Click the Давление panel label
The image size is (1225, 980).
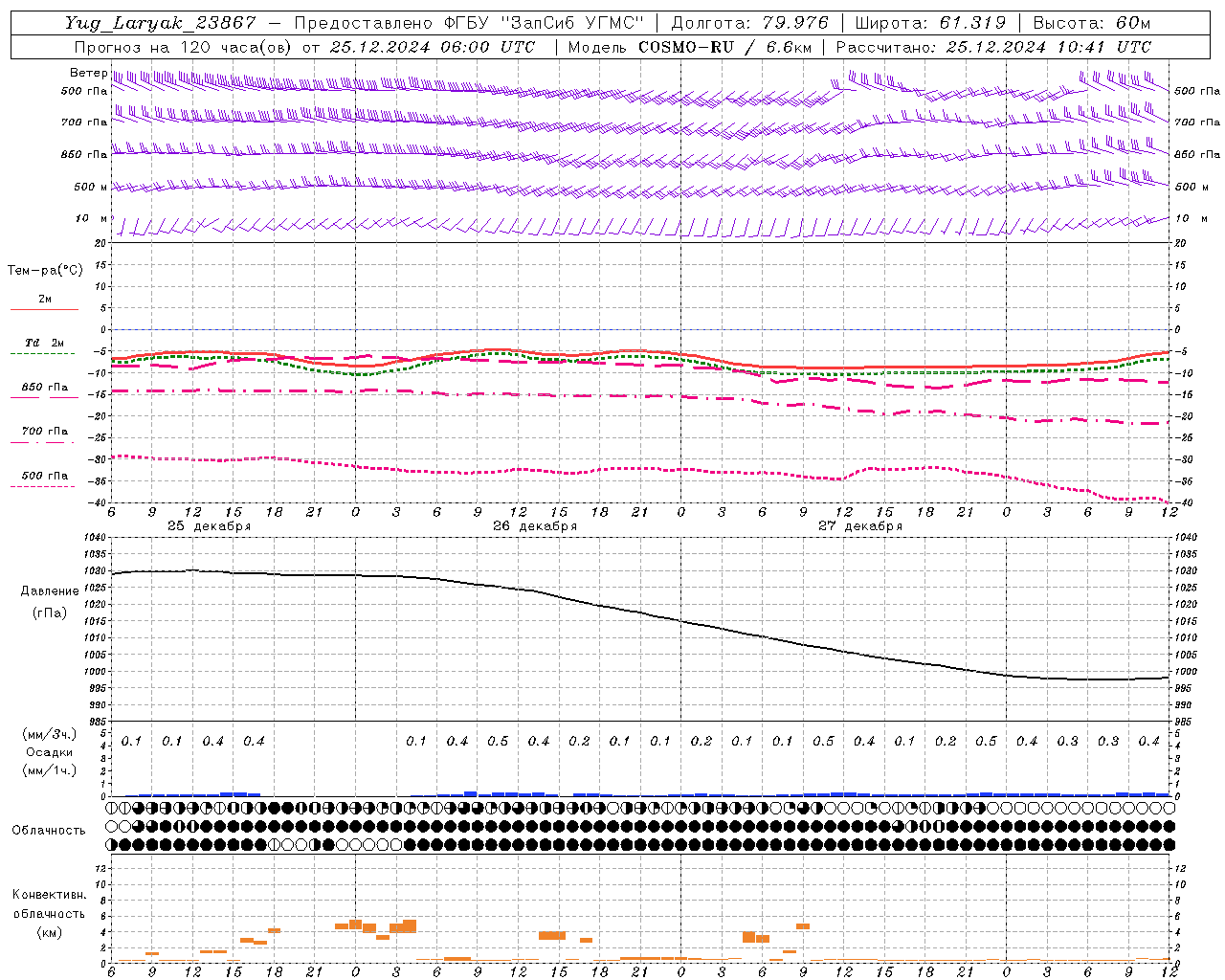(50, 591)
